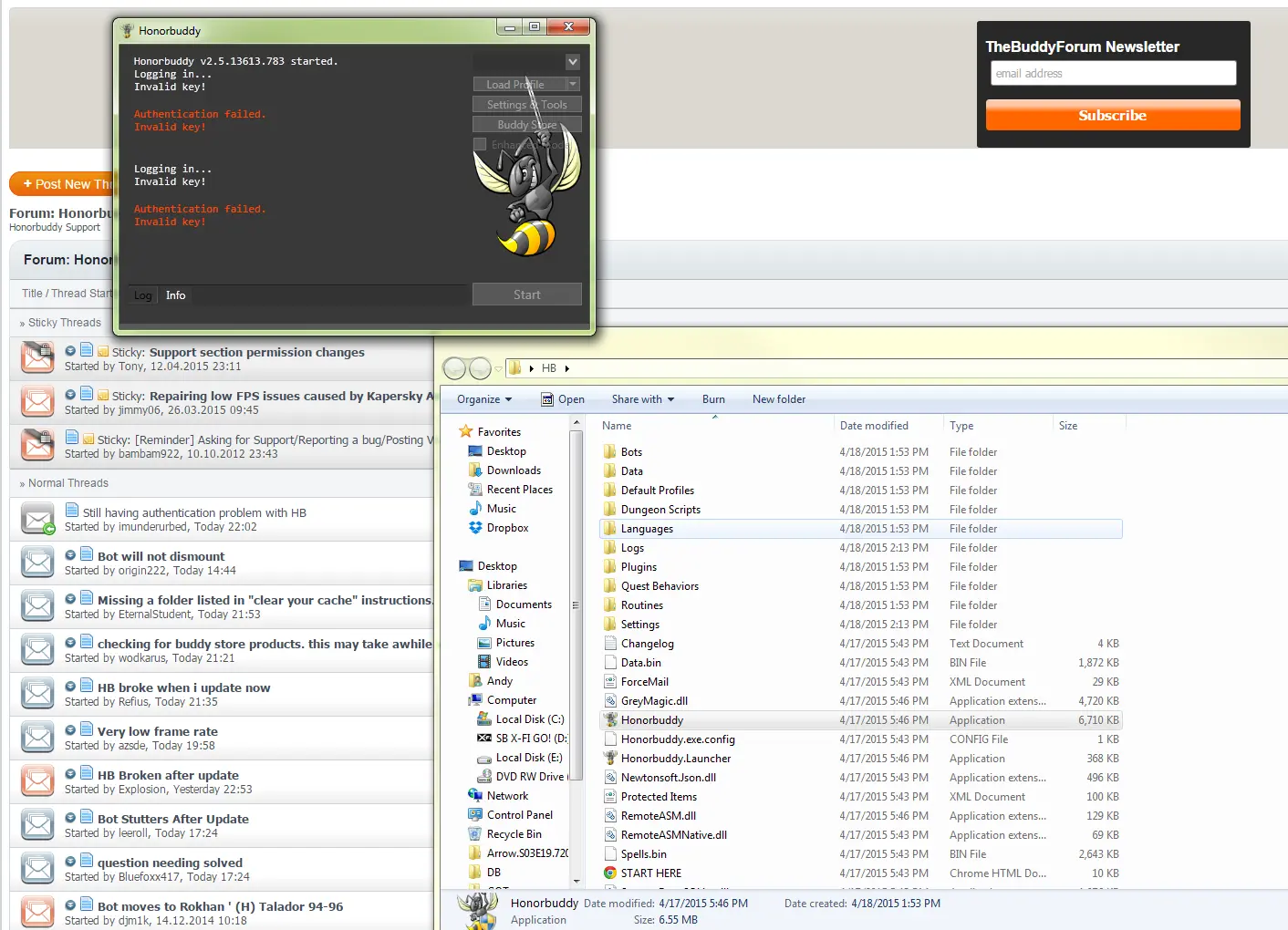
Task: Select the START HERE Chrome HTML file icon
Action: pyautogui.click(x=610, y=873)
